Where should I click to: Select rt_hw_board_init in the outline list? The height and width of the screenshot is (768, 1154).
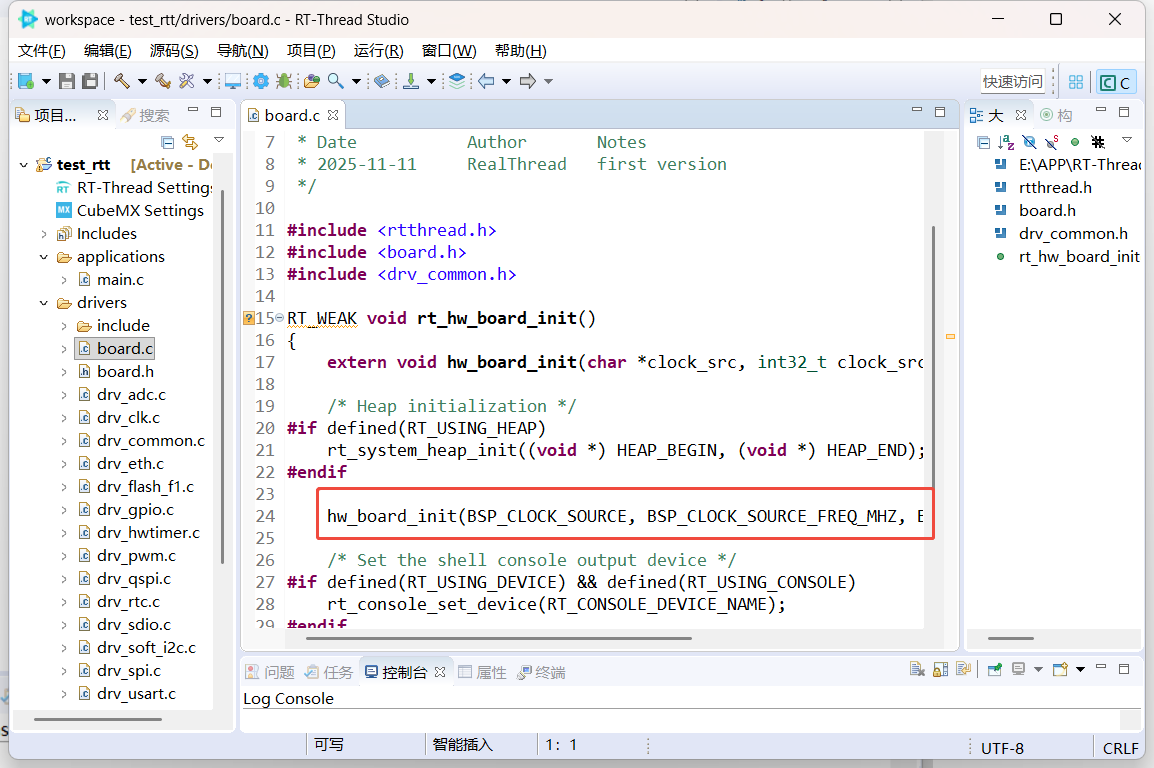tap(1078, 257)
